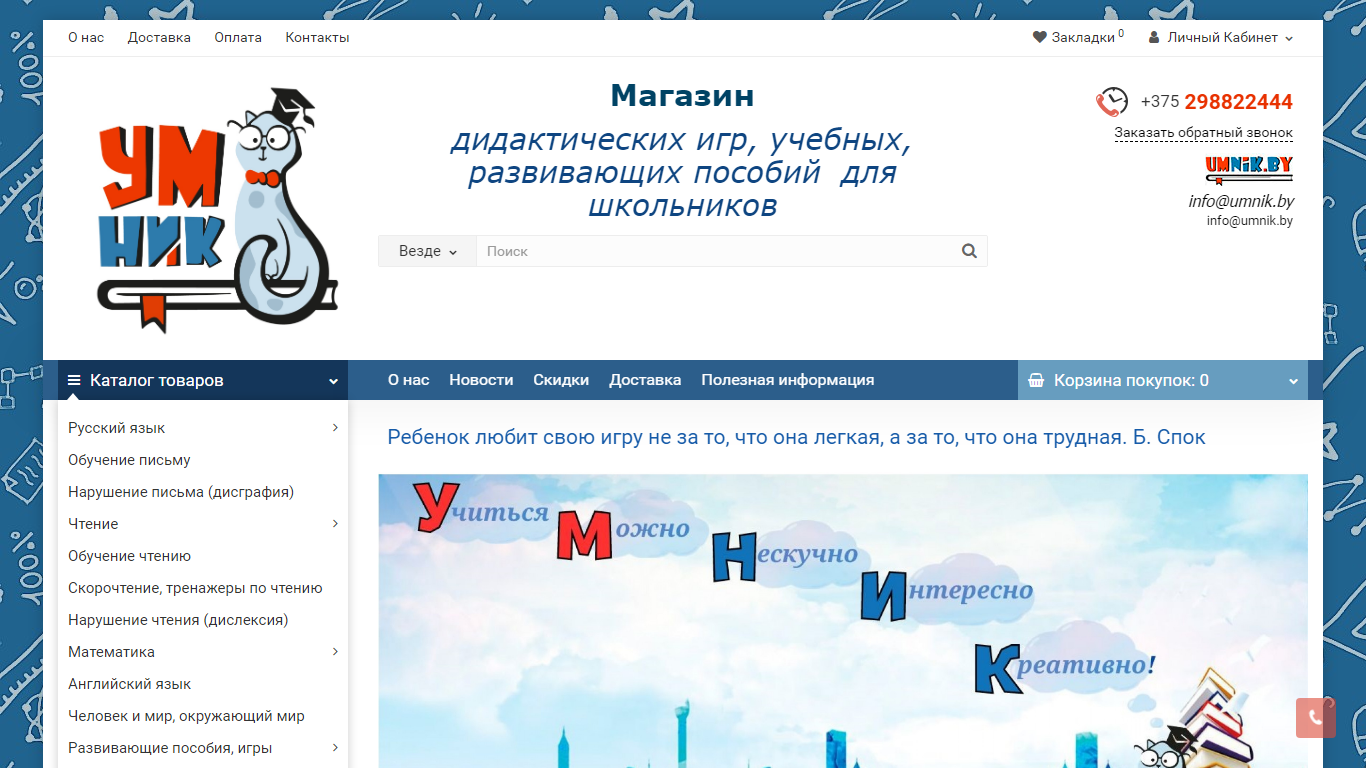
Task: Select Скорочтение, тренажеры по чтению
Action: [195, 588]
